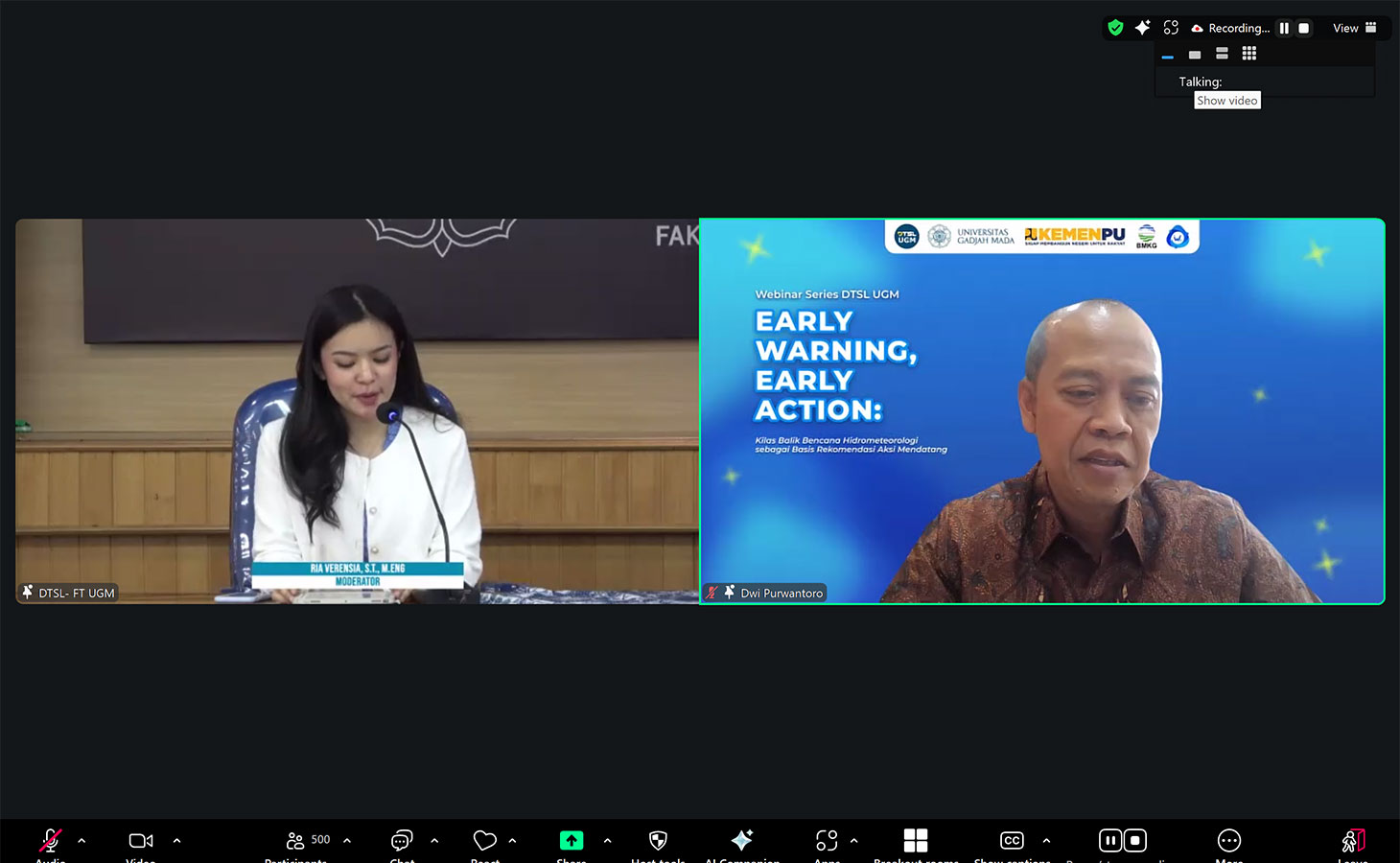
Task: Open the React heart icon
Action: 485,841
